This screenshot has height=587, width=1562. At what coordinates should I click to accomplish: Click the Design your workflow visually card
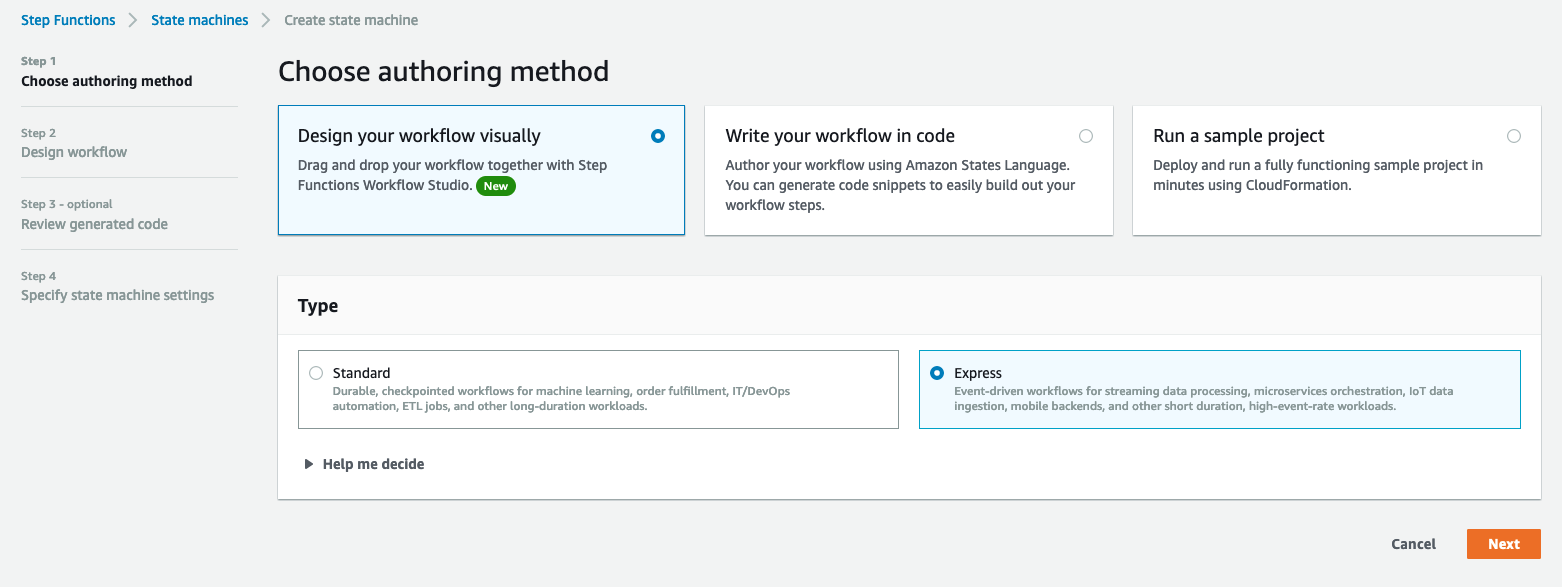tap(480, 170)
